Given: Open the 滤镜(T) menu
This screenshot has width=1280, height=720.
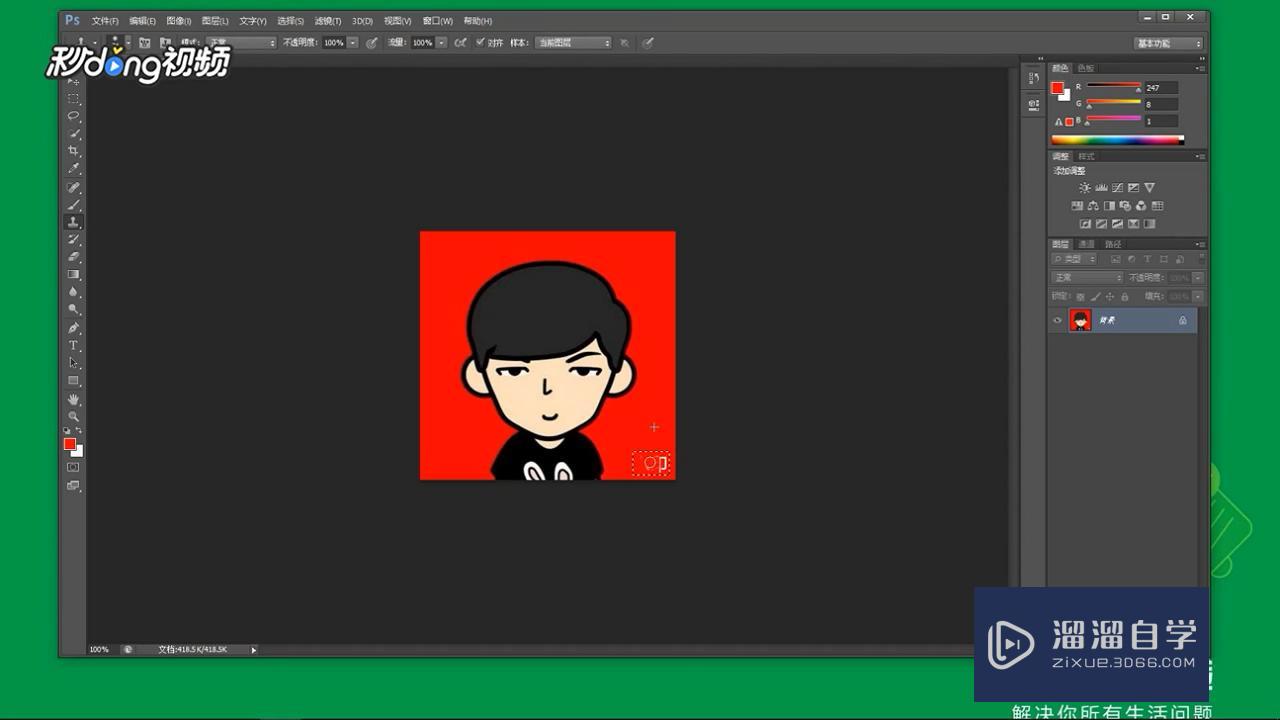Looking at the screenshot, I should point(328,21).
